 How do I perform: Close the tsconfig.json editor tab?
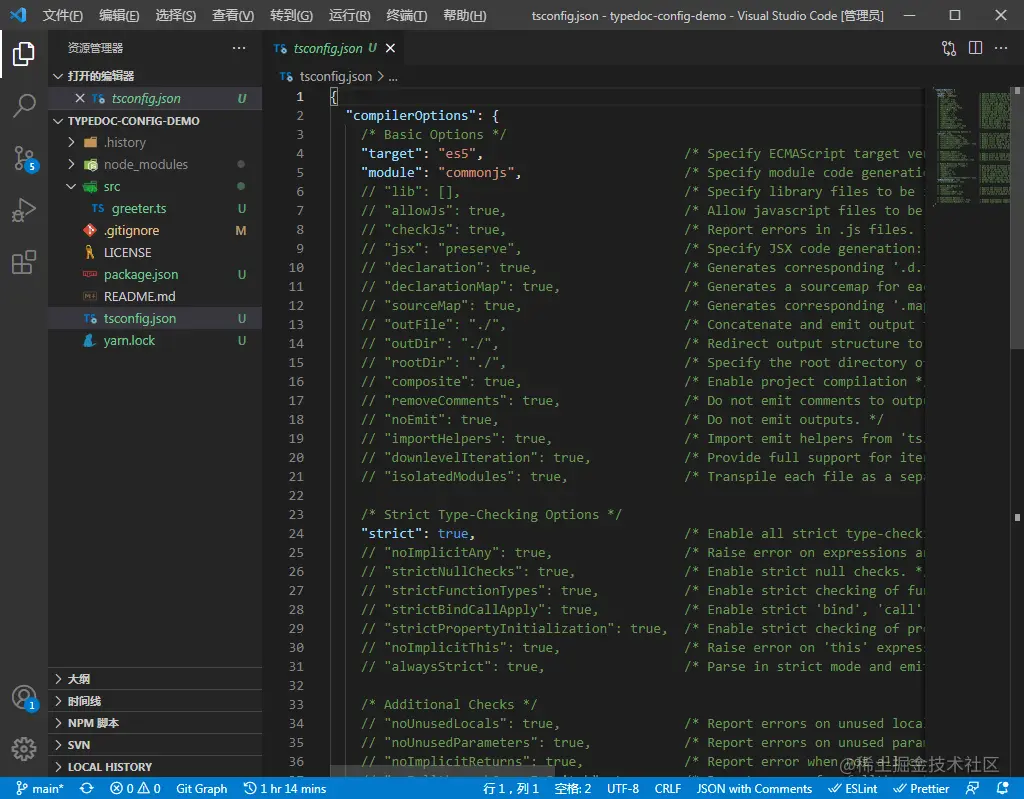coord(390,48)
